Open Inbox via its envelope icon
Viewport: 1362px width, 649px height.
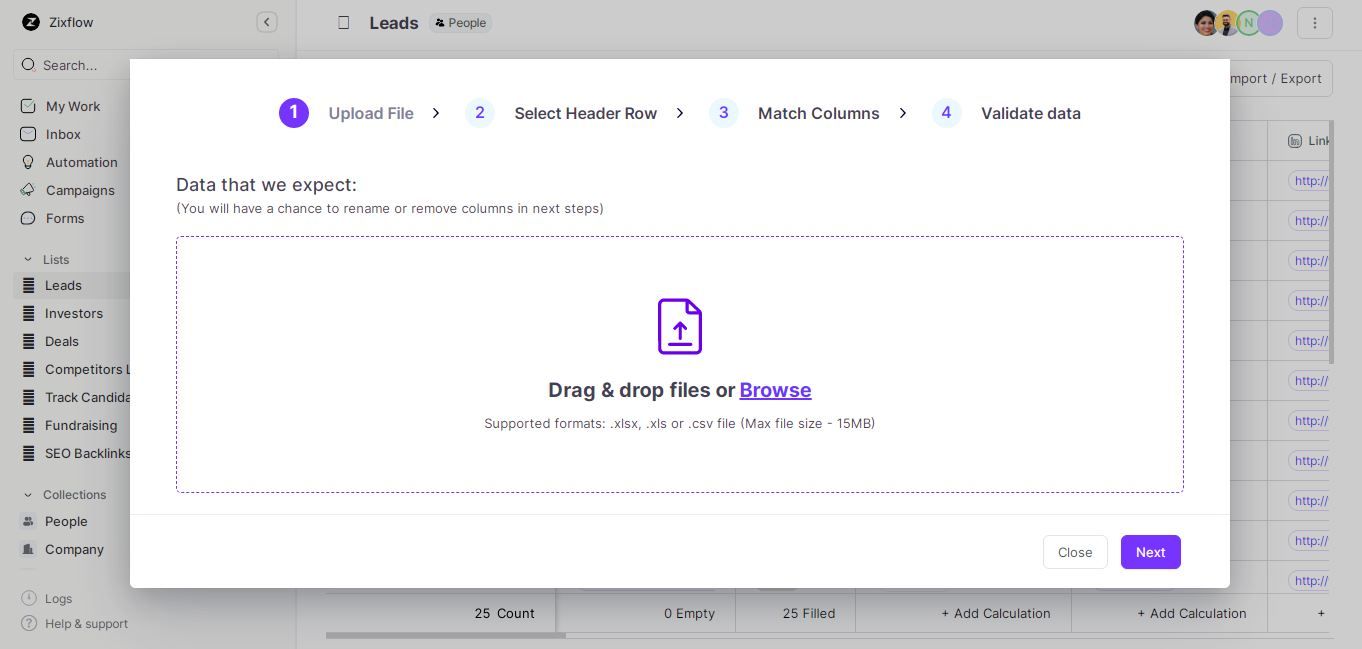point(27,134)
